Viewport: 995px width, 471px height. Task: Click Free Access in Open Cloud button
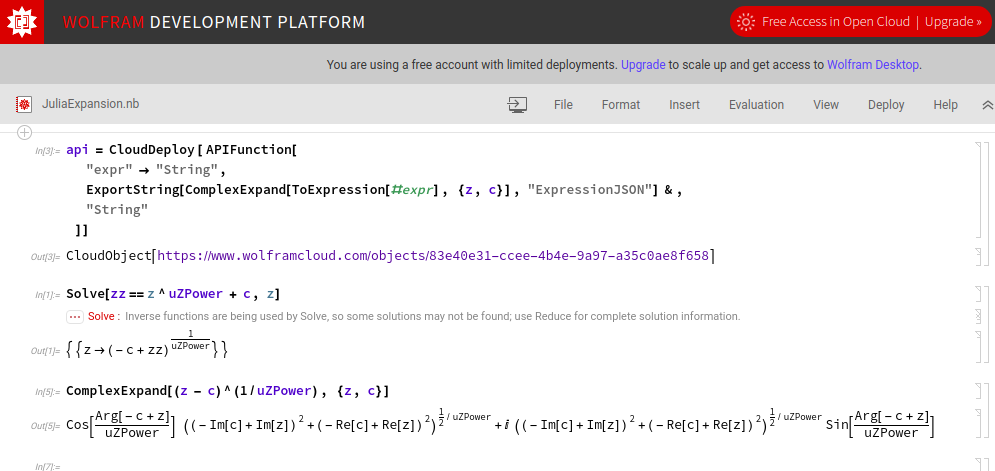[x=835, y=22]
